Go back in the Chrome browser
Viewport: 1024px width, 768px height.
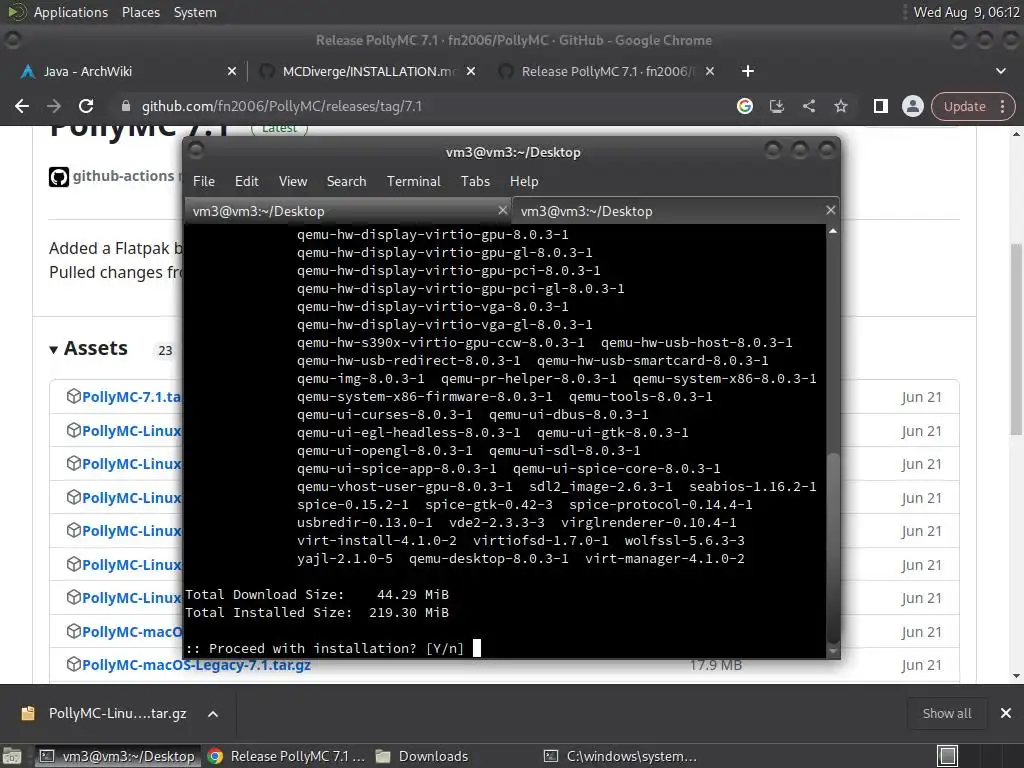(x=22, y=106)
